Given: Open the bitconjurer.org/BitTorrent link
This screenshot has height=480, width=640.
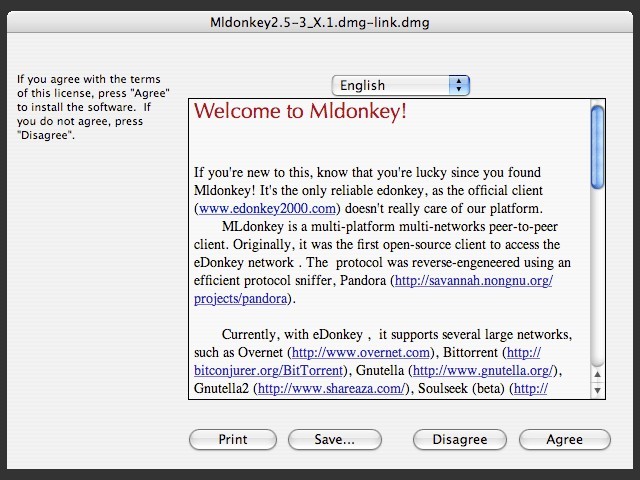Looking at the screenshot, I should click(x=268, y=371).
